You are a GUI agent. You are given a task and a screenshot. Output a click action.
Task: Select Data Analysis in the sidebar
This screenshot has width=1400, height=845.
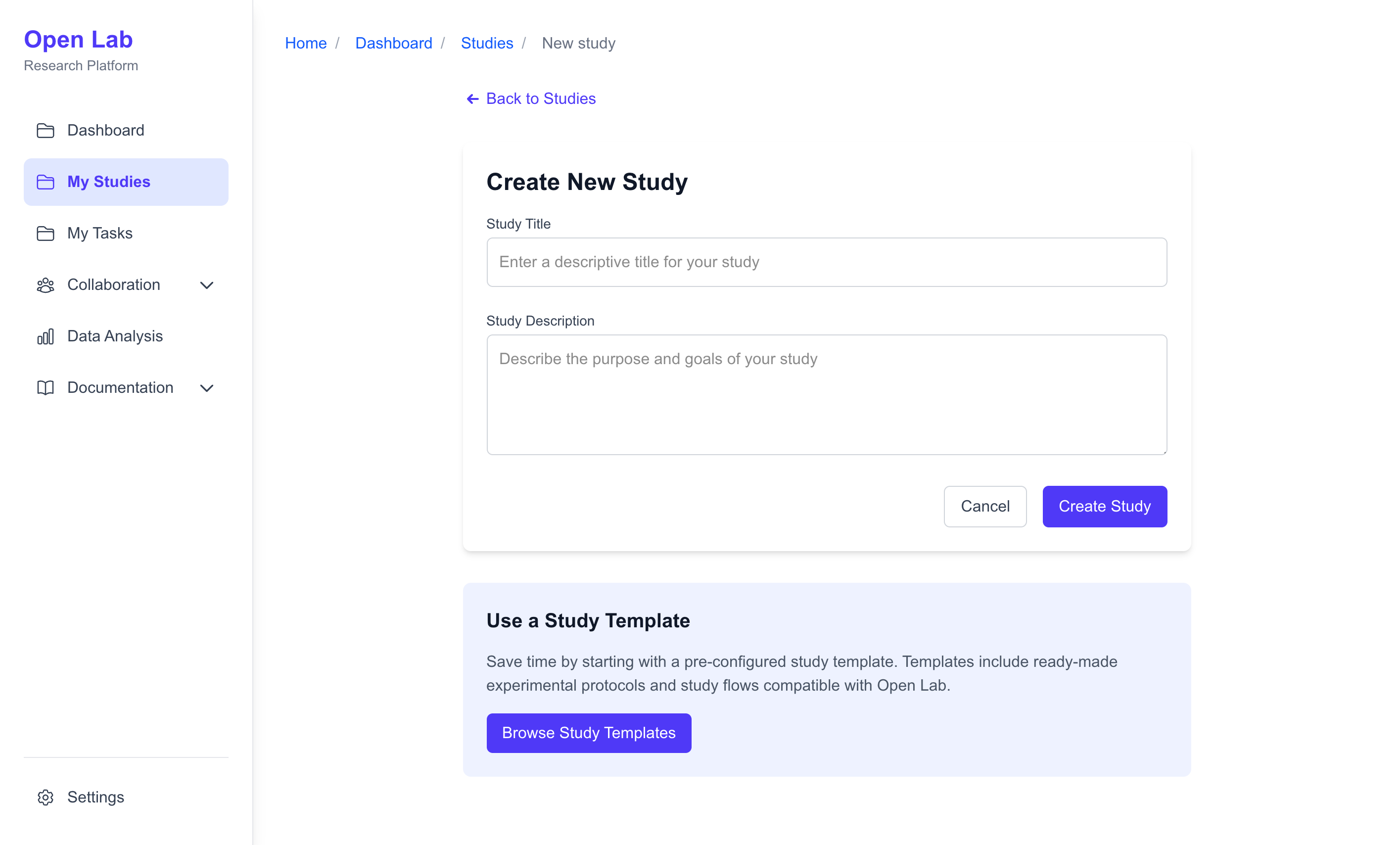pos(115,336)
